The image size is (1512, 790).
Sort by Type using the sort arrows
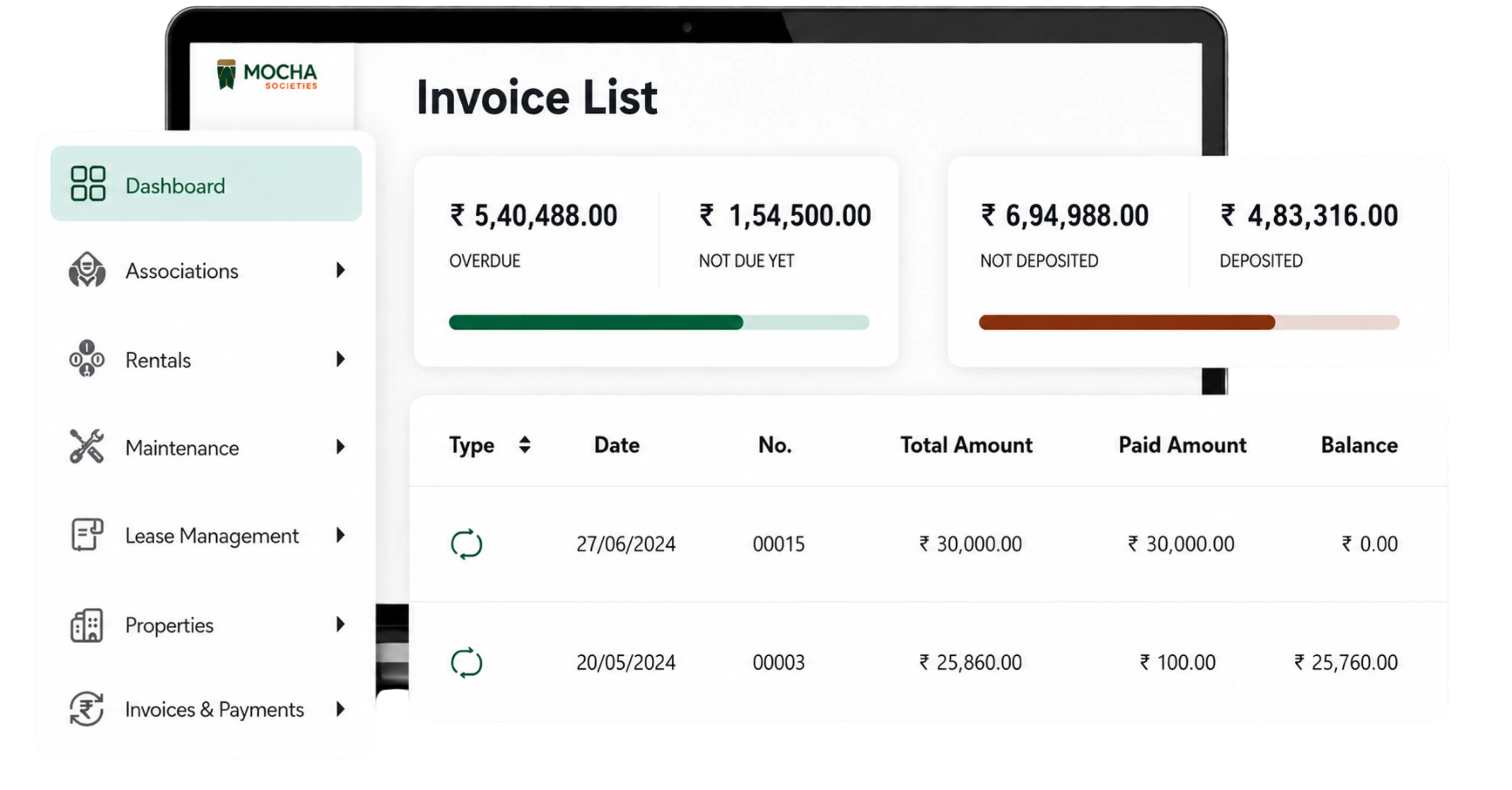(x=525, y=445)
